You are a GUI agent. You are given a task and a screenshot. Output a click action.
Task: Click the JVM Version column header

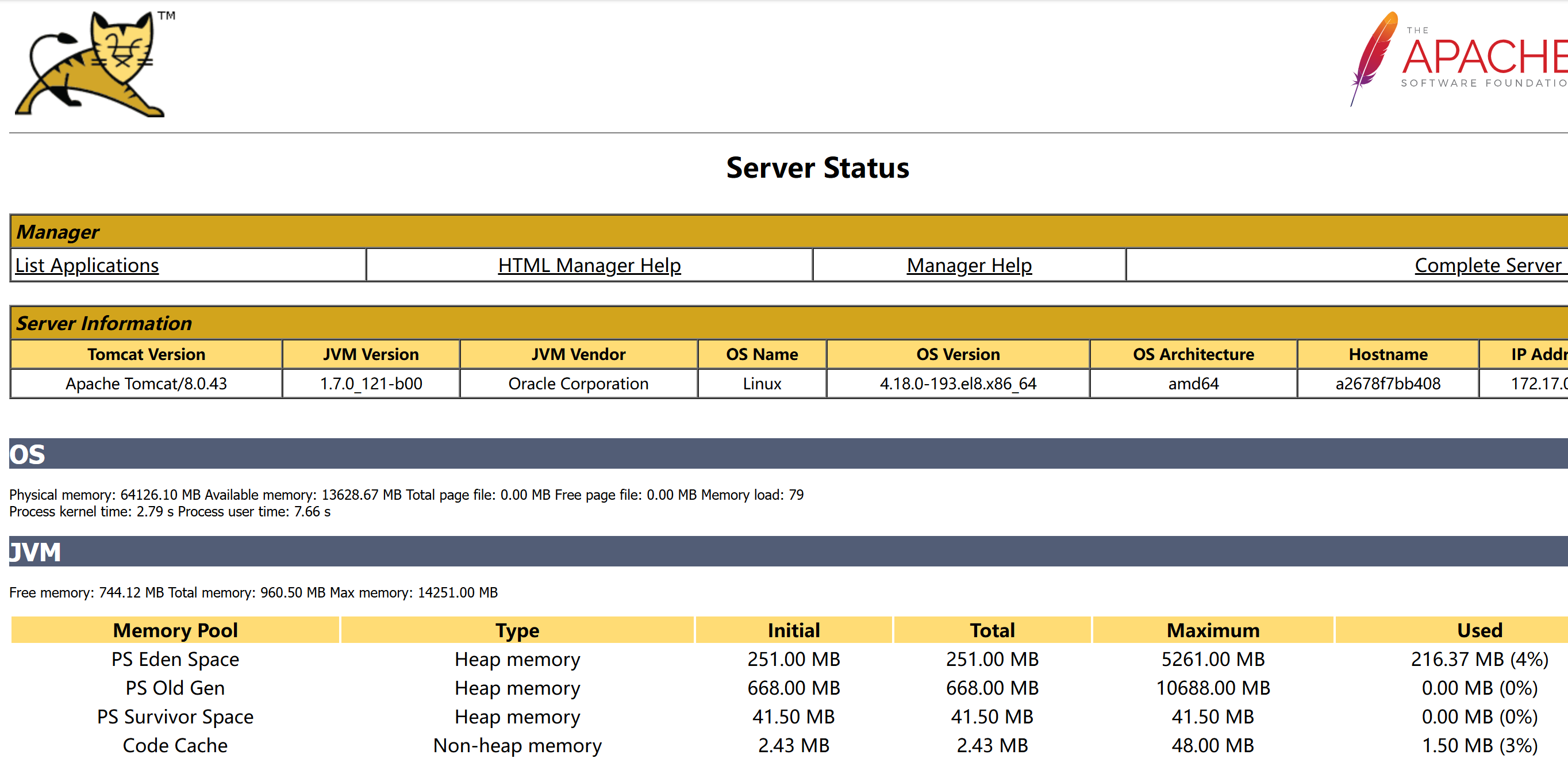[x=371, y=354]
